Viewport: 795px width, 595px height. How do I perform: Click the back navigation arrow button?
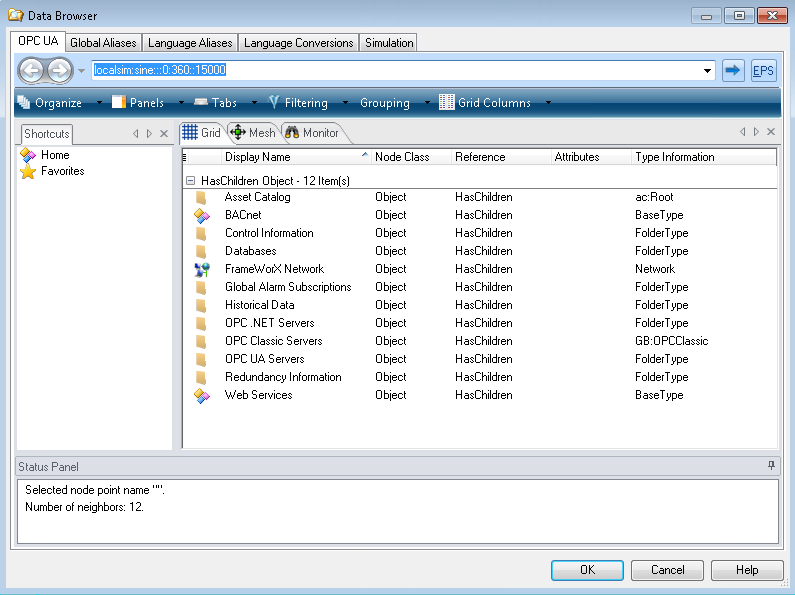click(32, 71)
